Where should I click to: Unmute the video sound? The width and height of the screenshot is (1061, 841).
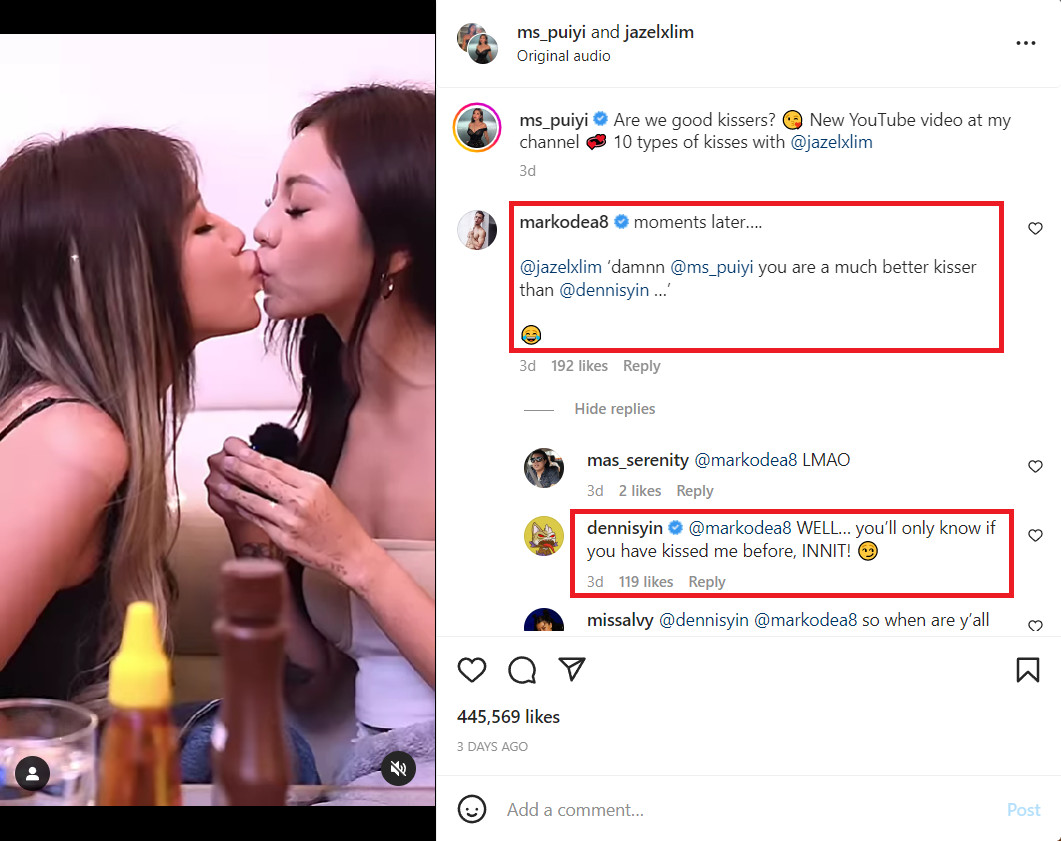tap(398, 768)
